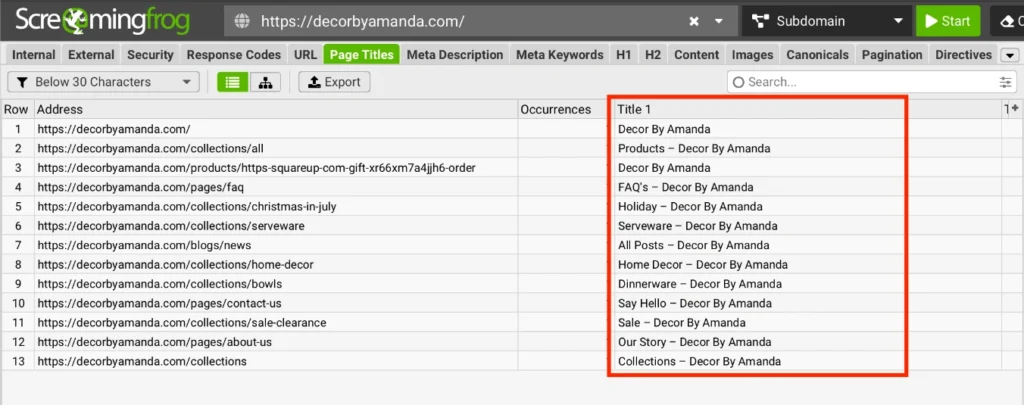Screen dimensions: 1024x405
Task: Switch to the Meta Description tab
Action: (x=454, y=55)
